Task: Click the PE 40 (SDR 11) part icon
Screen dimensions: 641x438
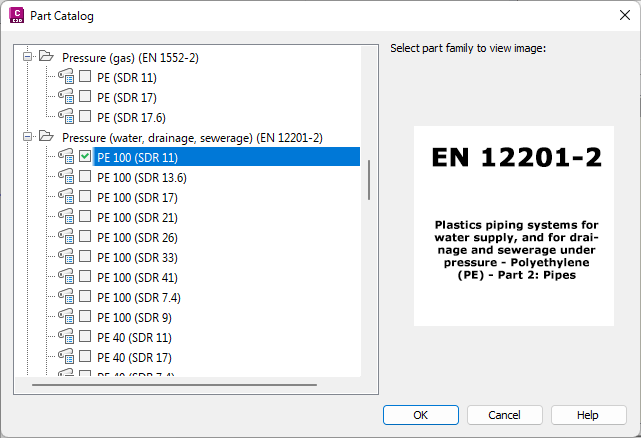Action: (x=66, y=337)
